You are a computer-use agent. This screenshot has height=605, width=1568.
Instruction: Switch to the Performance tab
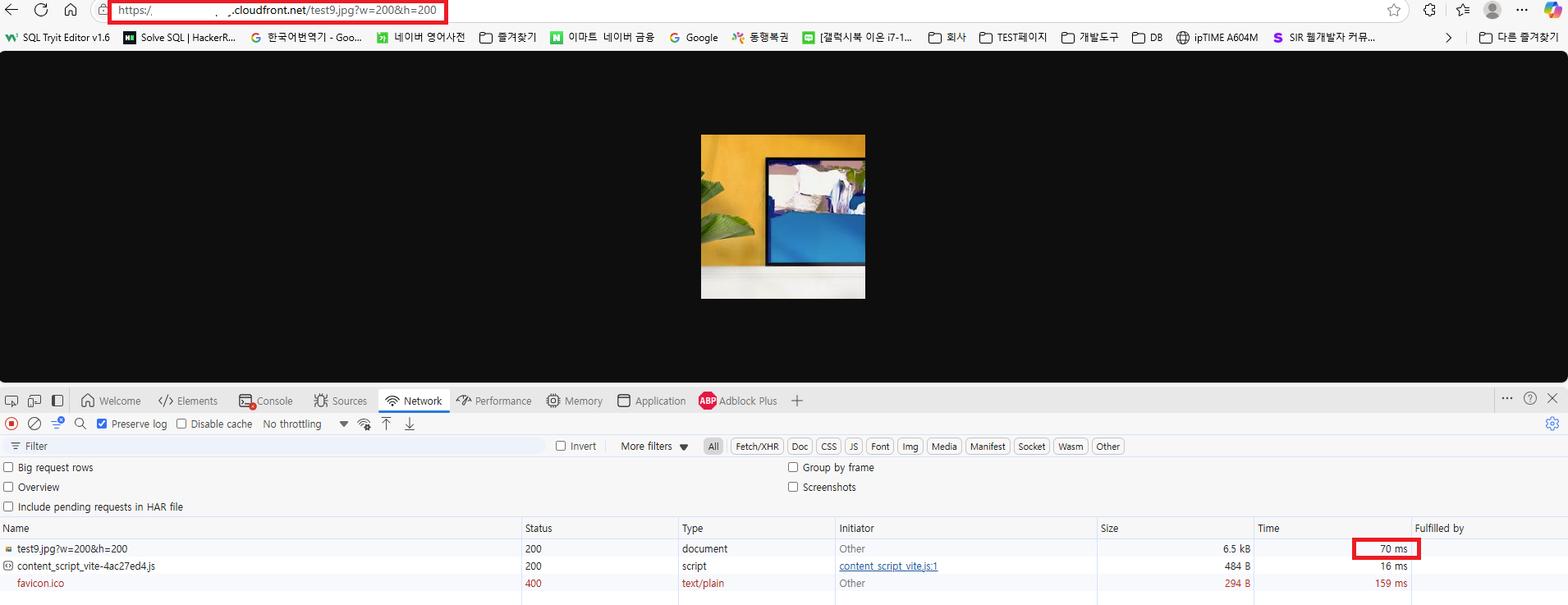tap(494, 401)
